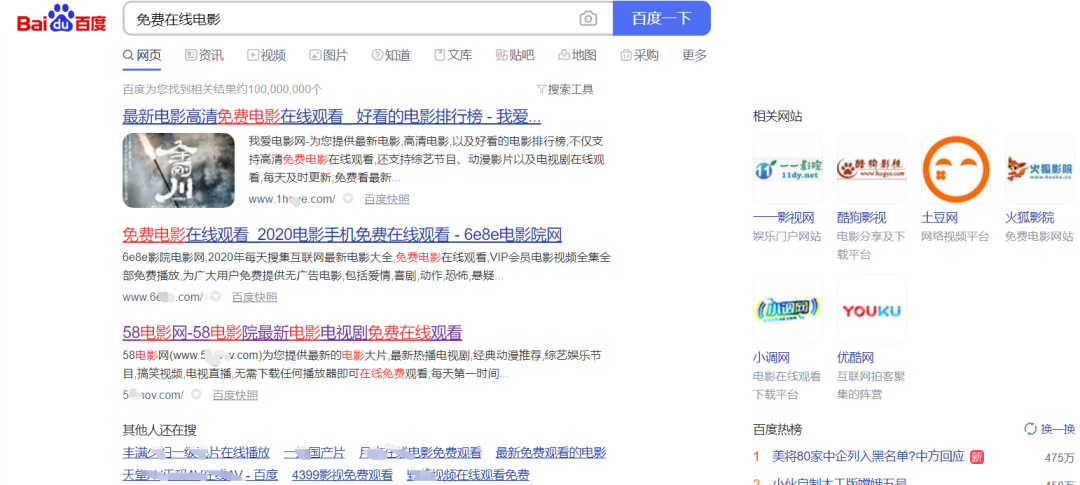
Task: Click the Baidu logo
Action: click(x=61, y=19)
